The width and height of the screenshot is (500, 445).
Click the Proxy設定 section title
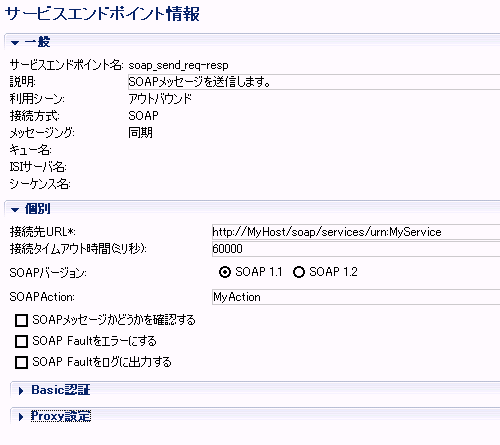(x=61, y=416)
